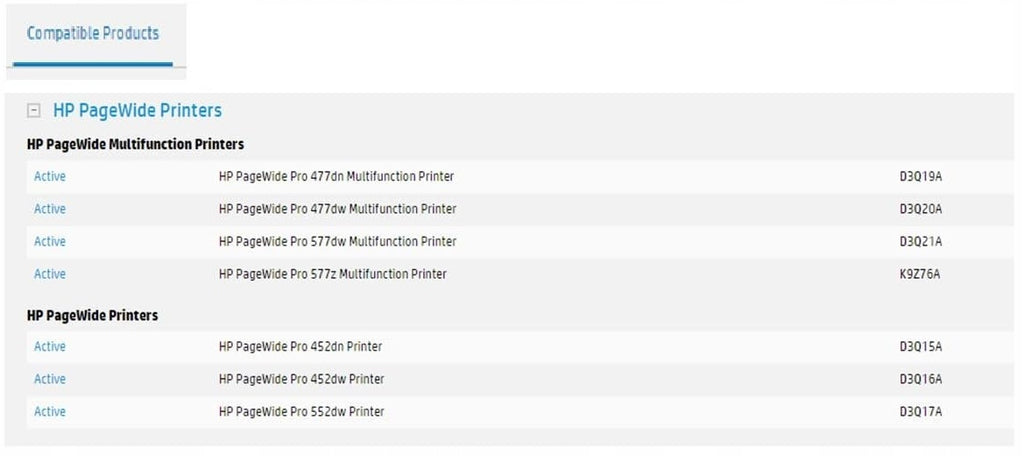
Task: Click Active link for PageWide Pro 552dw
Action: click(50, 412)
